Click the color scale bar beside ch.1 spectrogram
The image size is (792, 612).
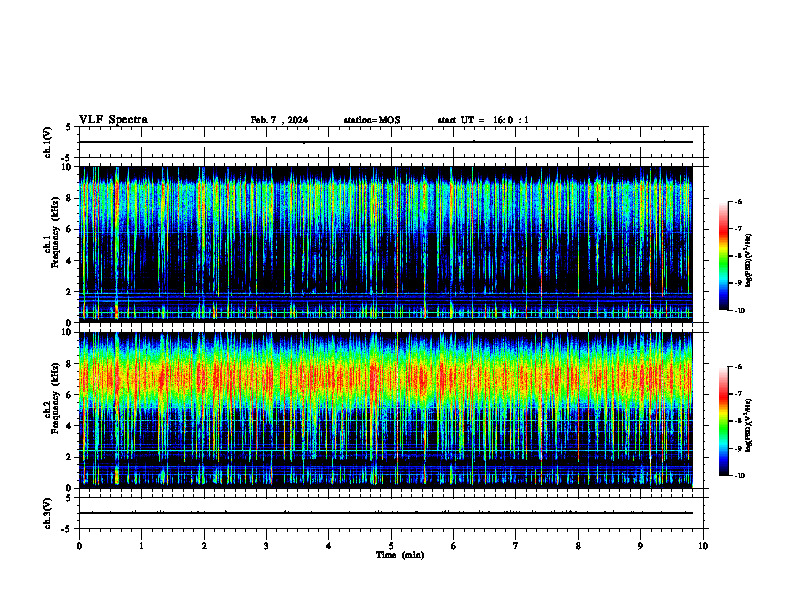pos(724,256)
